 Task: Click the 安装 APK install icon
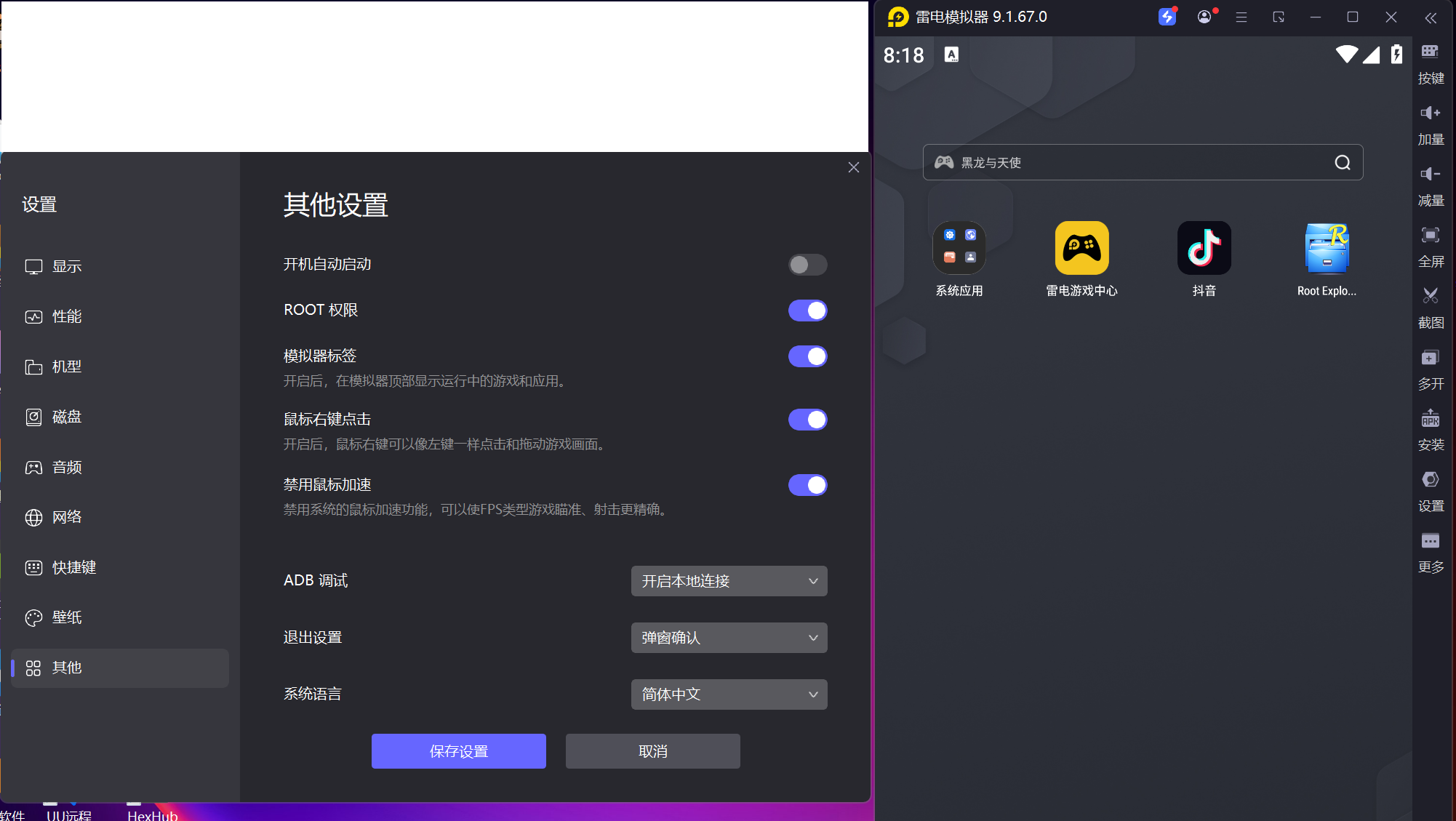1430,418
